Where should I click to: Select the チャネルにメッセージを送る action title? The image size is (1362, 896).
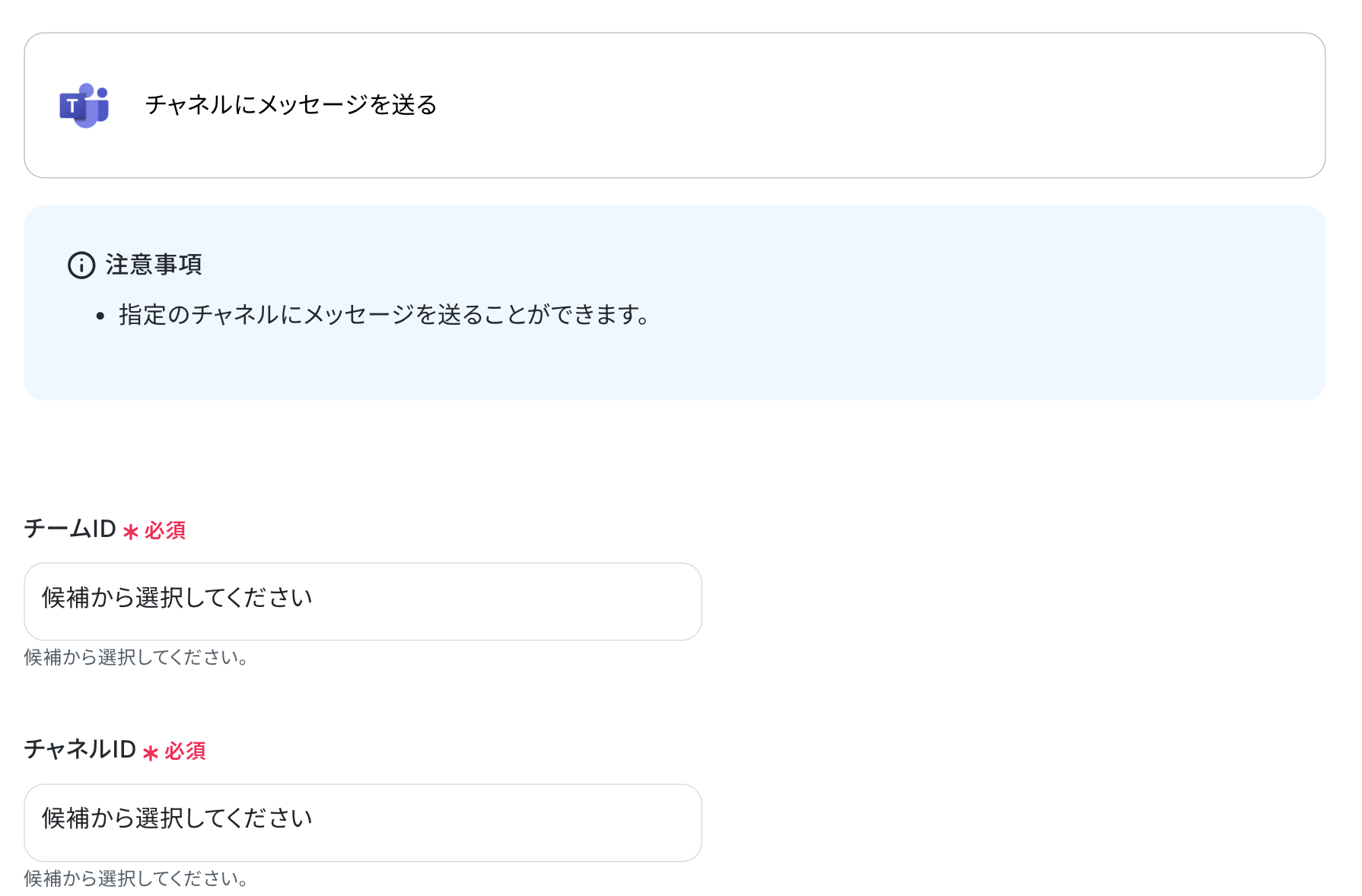coord(291,105)
